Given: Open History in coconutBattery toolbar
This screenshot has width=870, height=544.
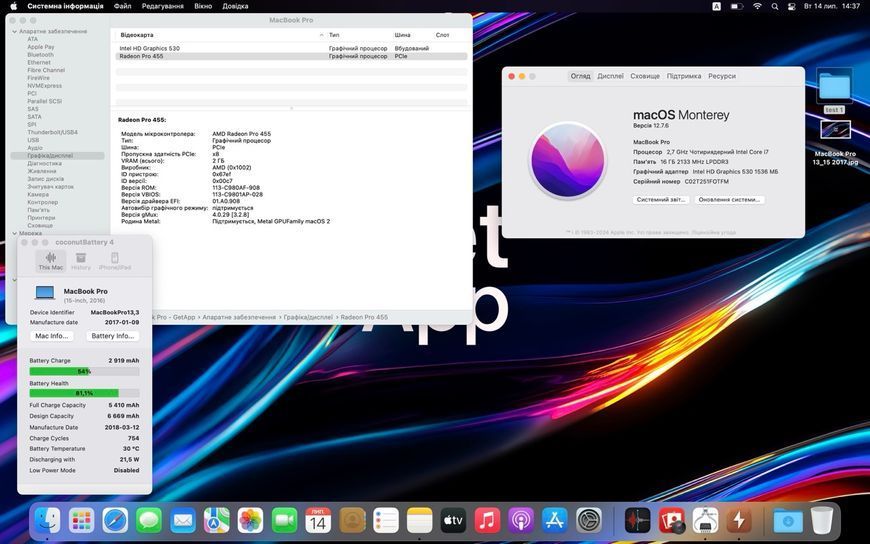Looking at the screenshot, I should [80, 261].
